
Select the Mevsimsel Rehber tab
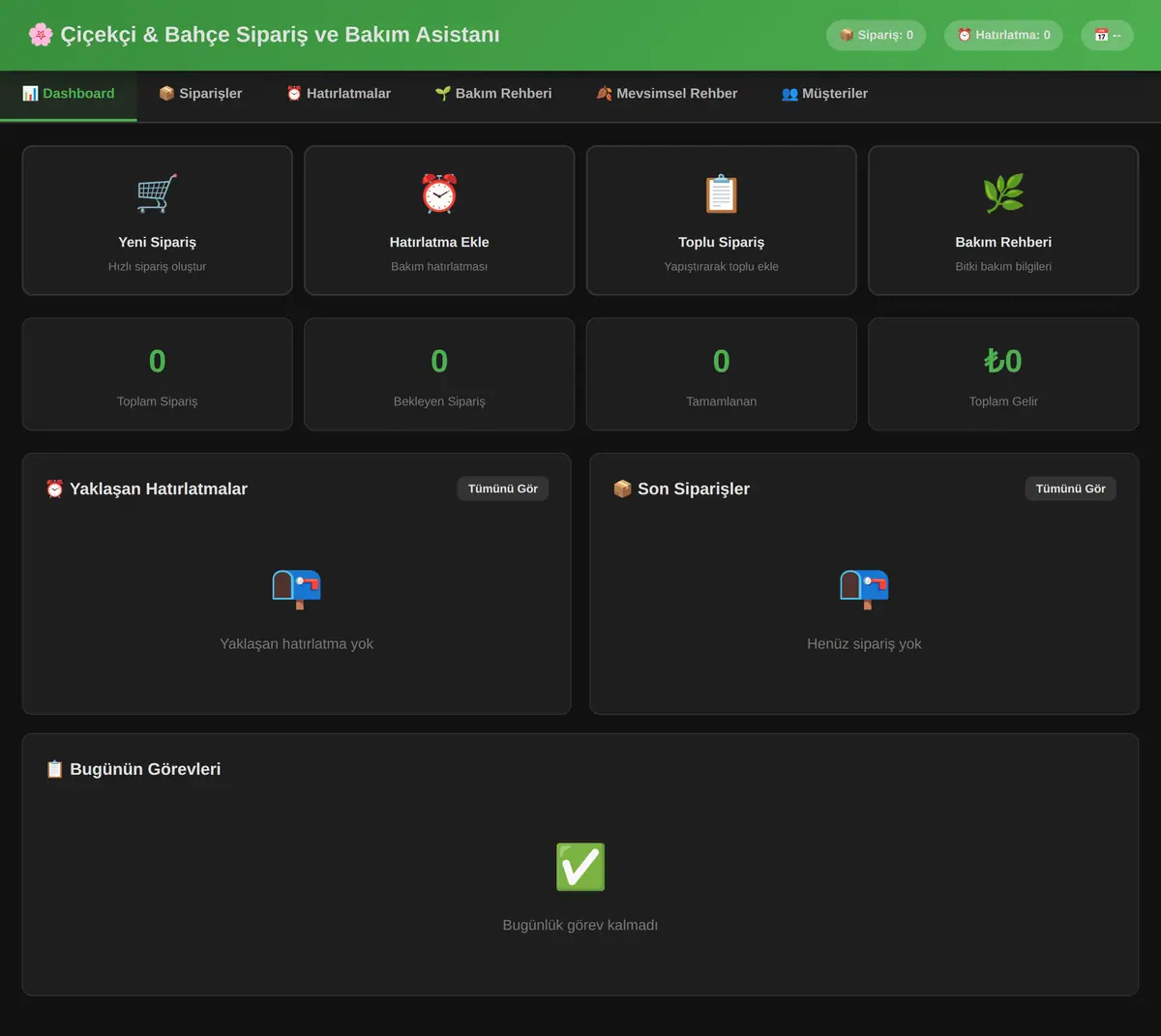coord(667,94)
